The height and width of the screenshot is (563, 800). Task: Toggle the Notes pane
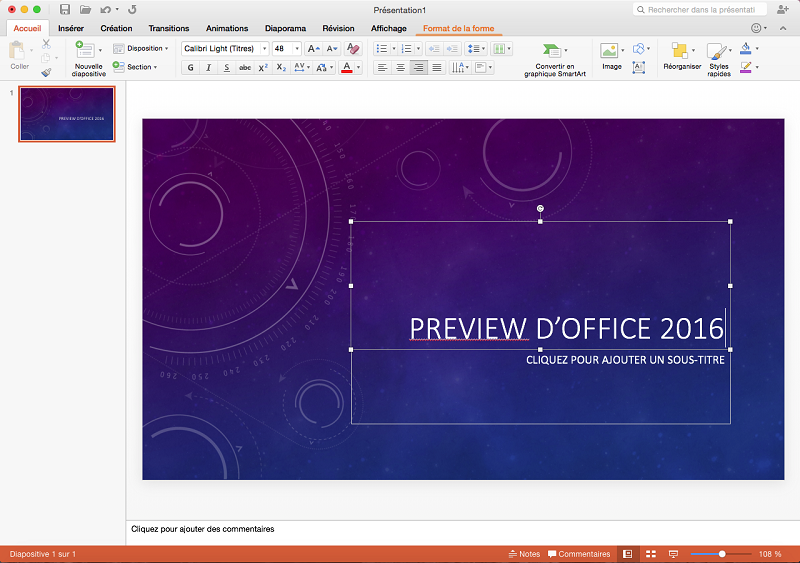(x=524, y=554)
